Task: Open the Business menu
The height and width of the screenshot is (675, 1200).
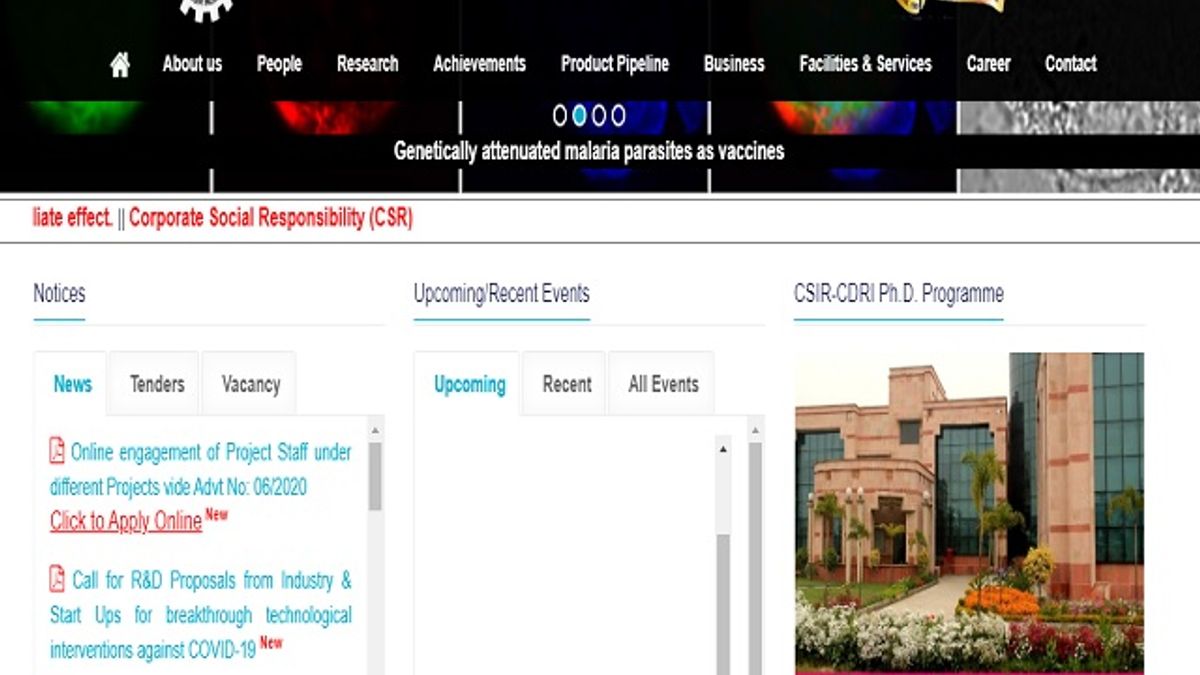Action: [734, 64]
